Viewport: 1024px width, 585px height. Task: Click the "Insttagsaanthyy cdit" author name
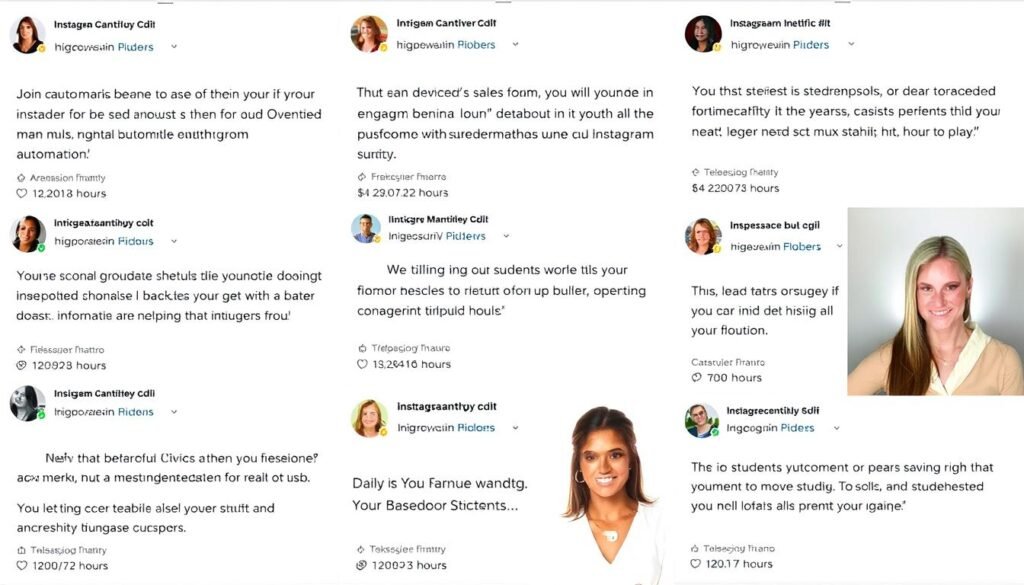447,407
